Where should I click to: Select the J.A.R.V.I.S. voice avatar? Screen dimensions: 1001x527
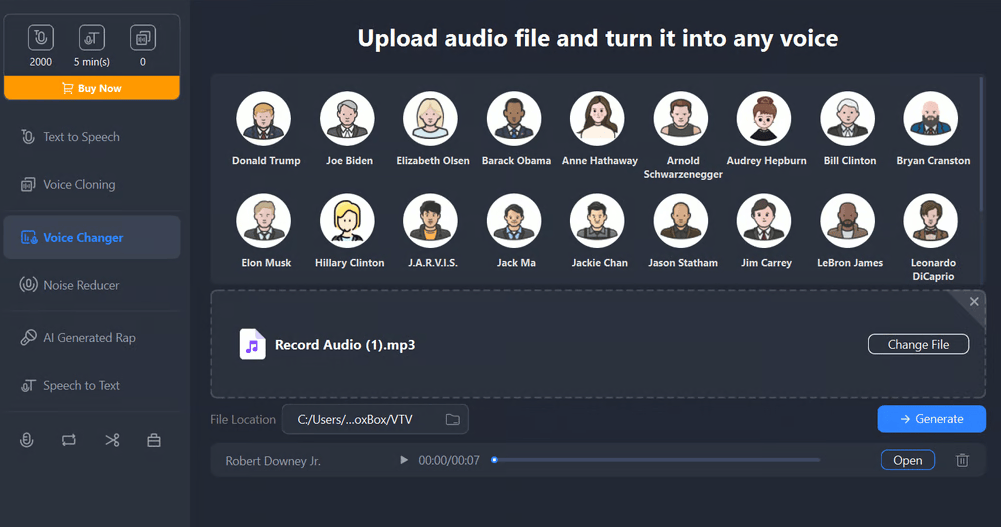(x=430, y=221)
